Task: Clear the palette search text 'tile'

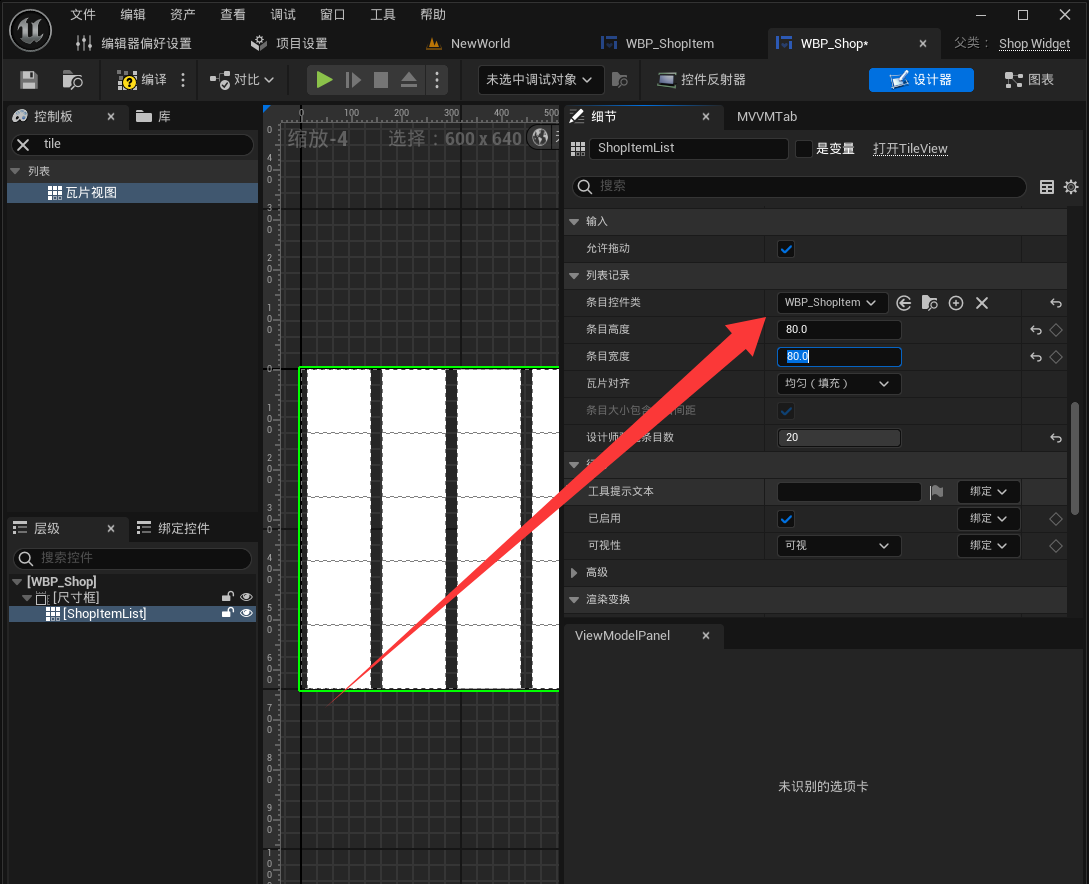Action: (x=23, y=144)
